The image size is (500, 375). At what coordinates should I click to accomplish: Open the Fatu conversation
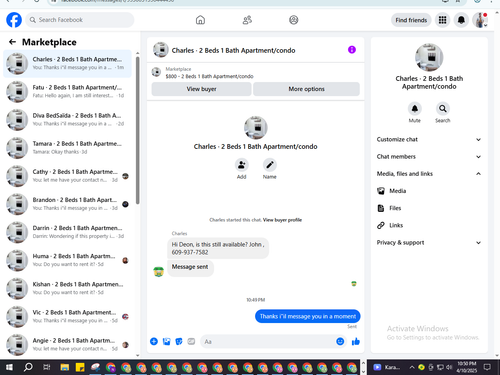[67, 91]
